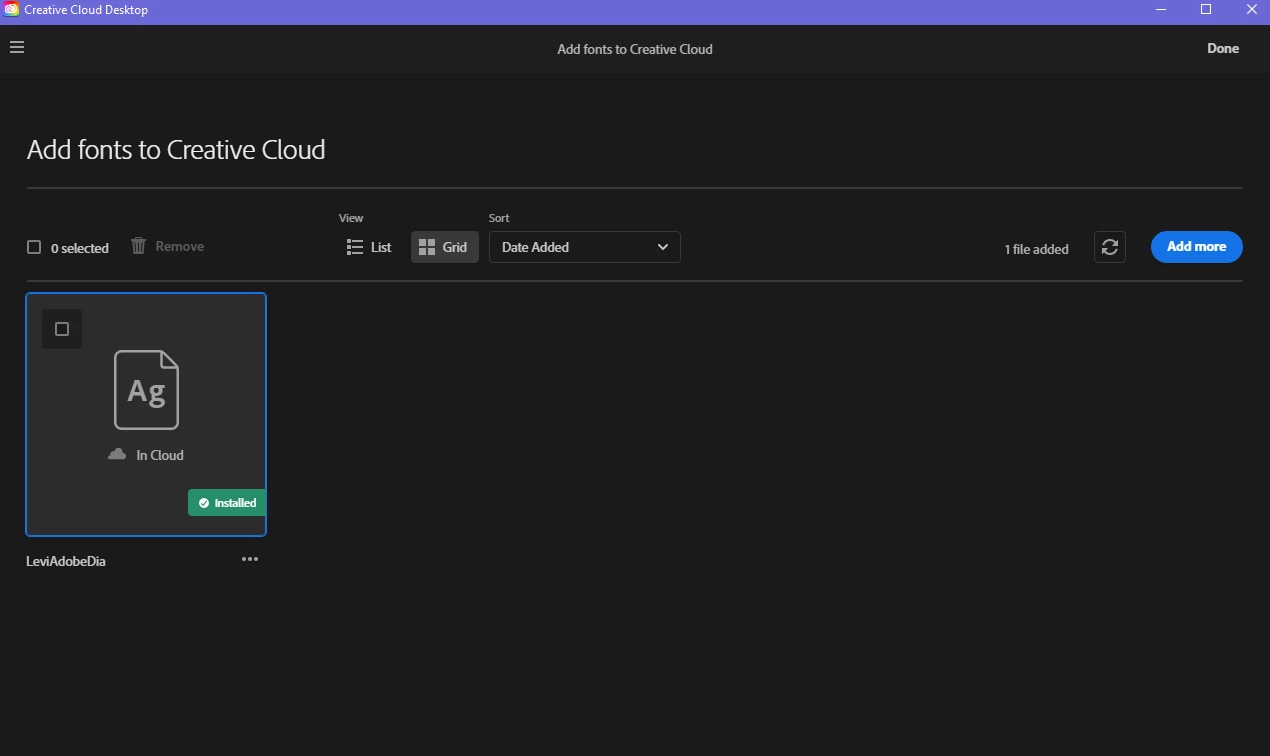The height and width of the screenshot is (756, 1270).
Task: Click the Ag font file icon
Action: pyautogui.click(x=147, y=390)
